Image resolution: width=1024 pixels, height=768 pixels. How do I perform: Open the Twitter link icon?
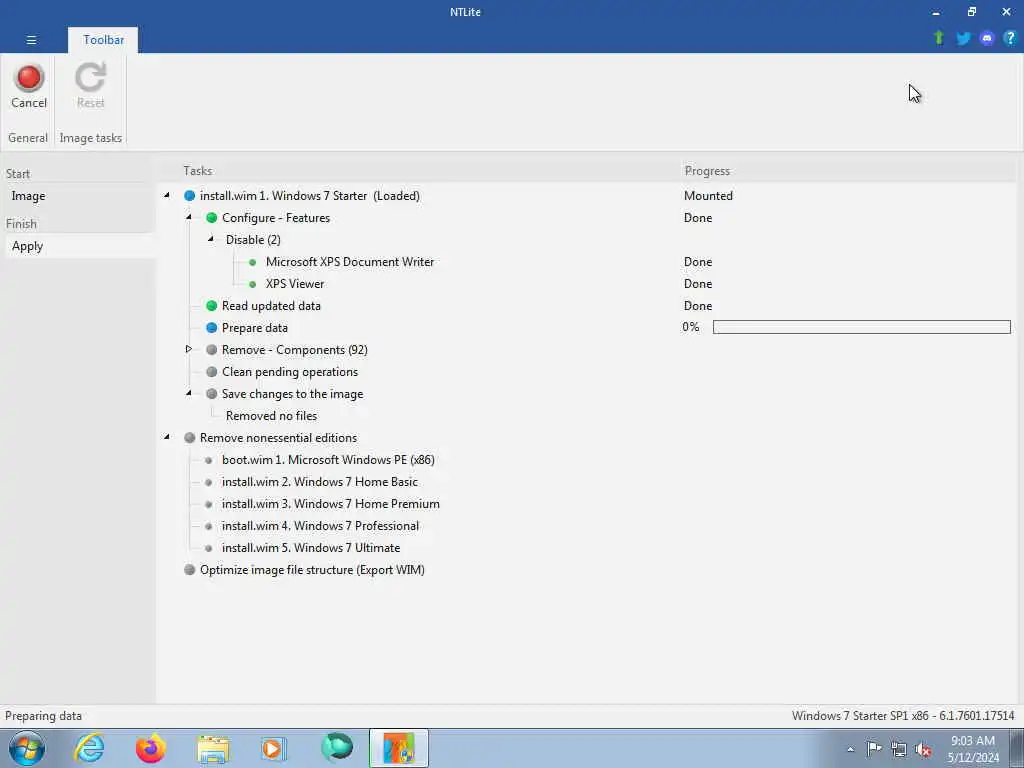(963, 38)
